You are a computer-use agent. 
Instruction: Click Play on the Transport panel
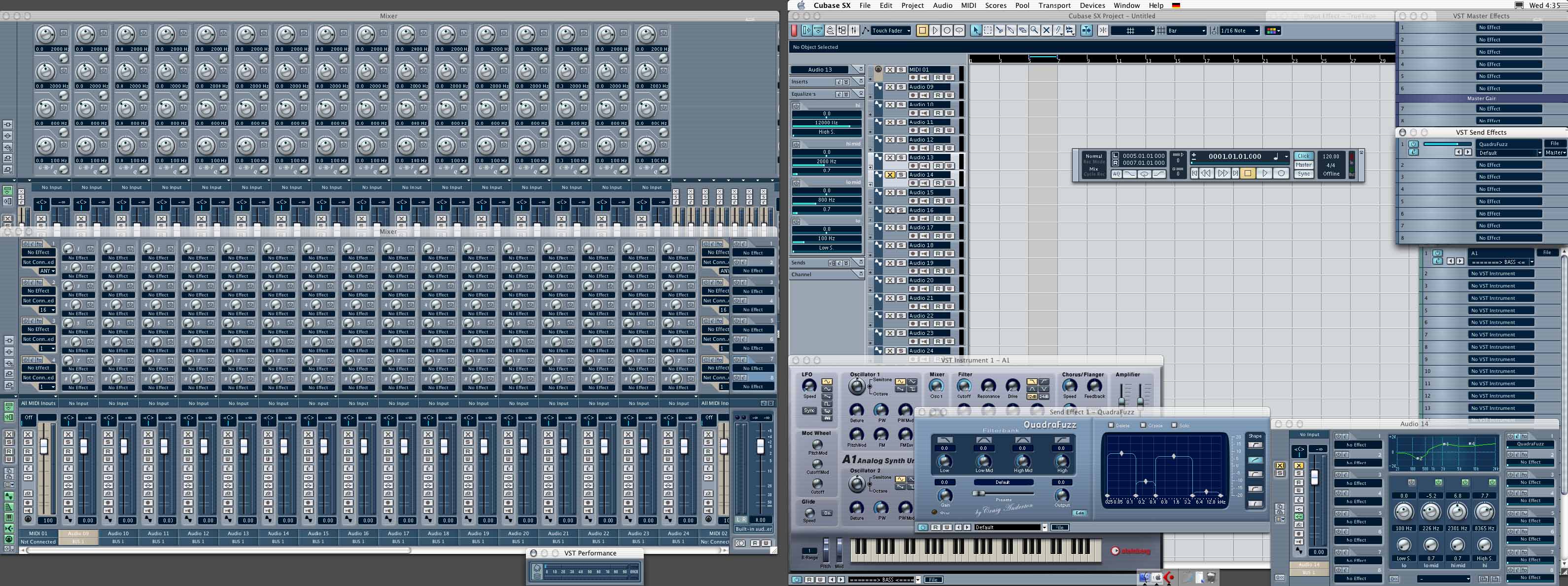[1264, 174]
